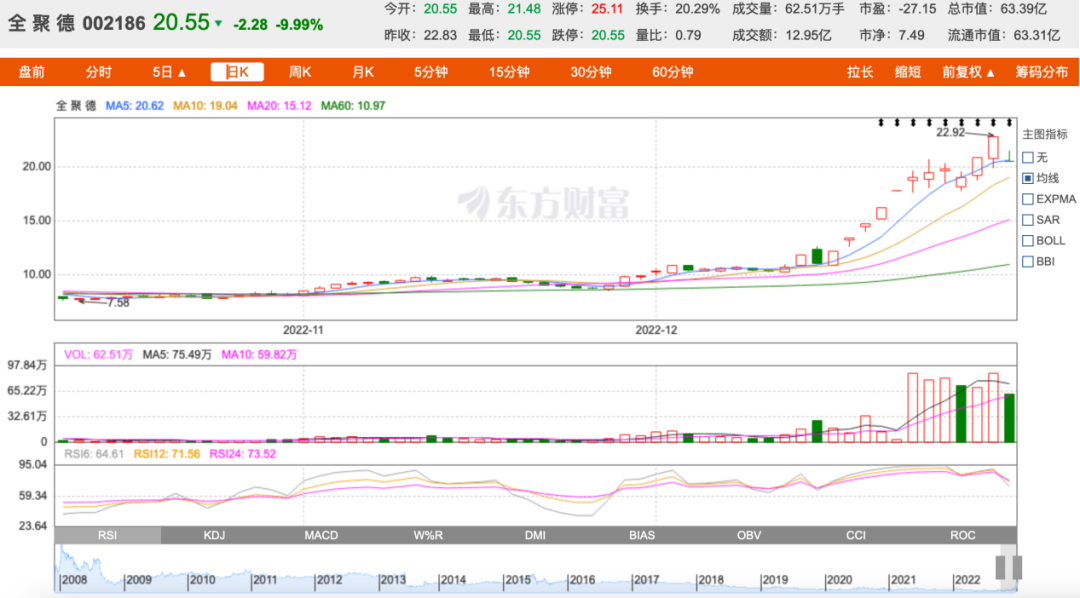Tick the BOLL checkbox

1028,240
